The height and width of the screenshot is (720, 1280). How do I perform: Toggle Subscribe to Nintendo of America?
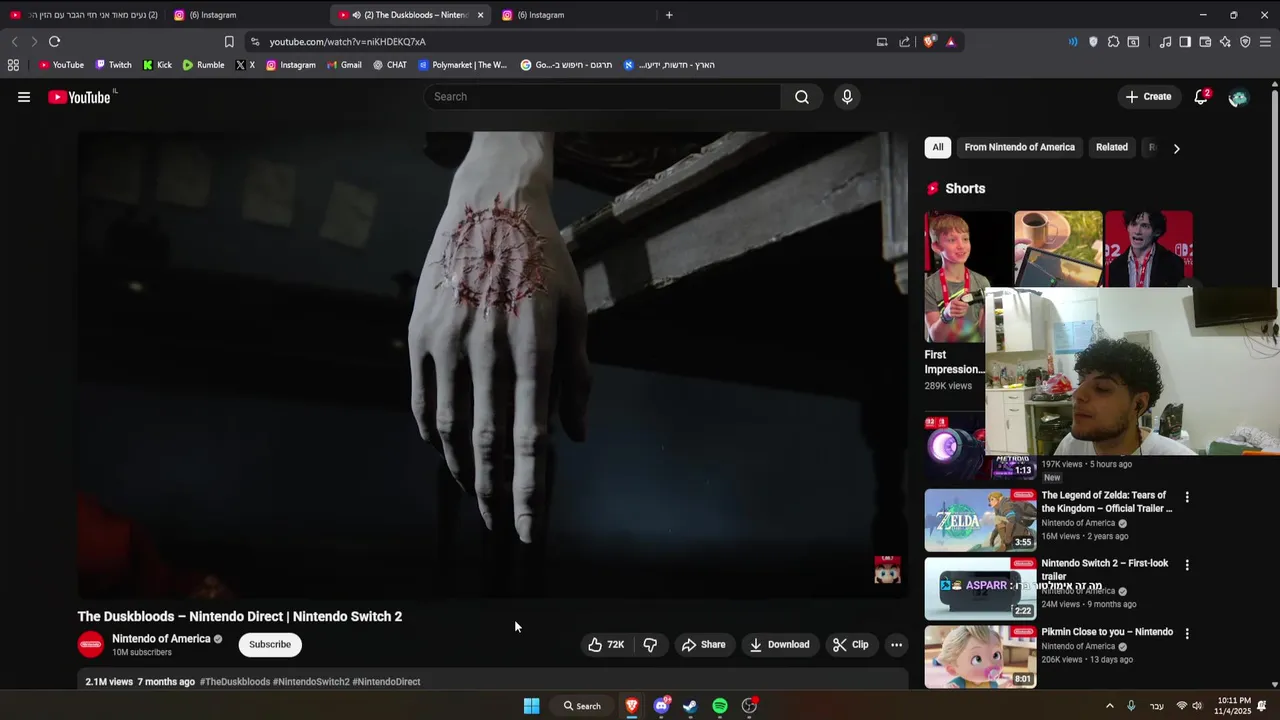pos(270,645)
